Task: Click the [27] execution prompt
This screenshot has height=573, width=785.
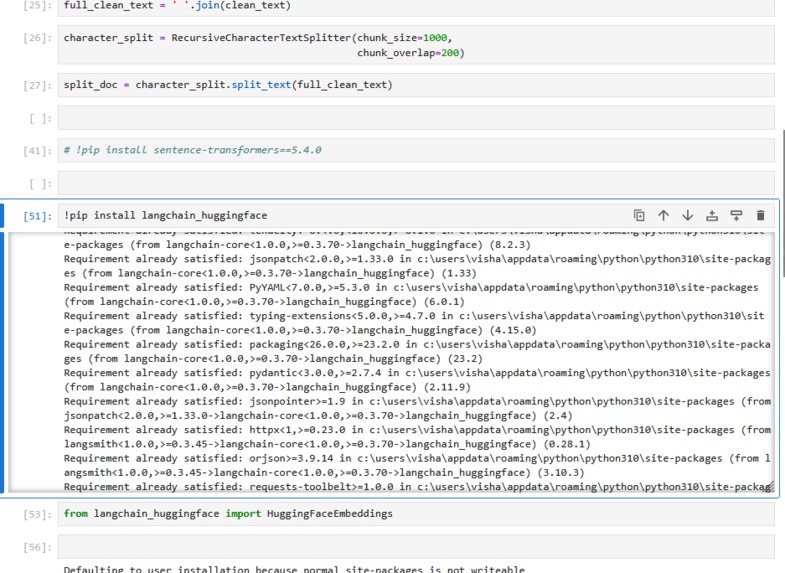Action: click(x=38, y=86)
